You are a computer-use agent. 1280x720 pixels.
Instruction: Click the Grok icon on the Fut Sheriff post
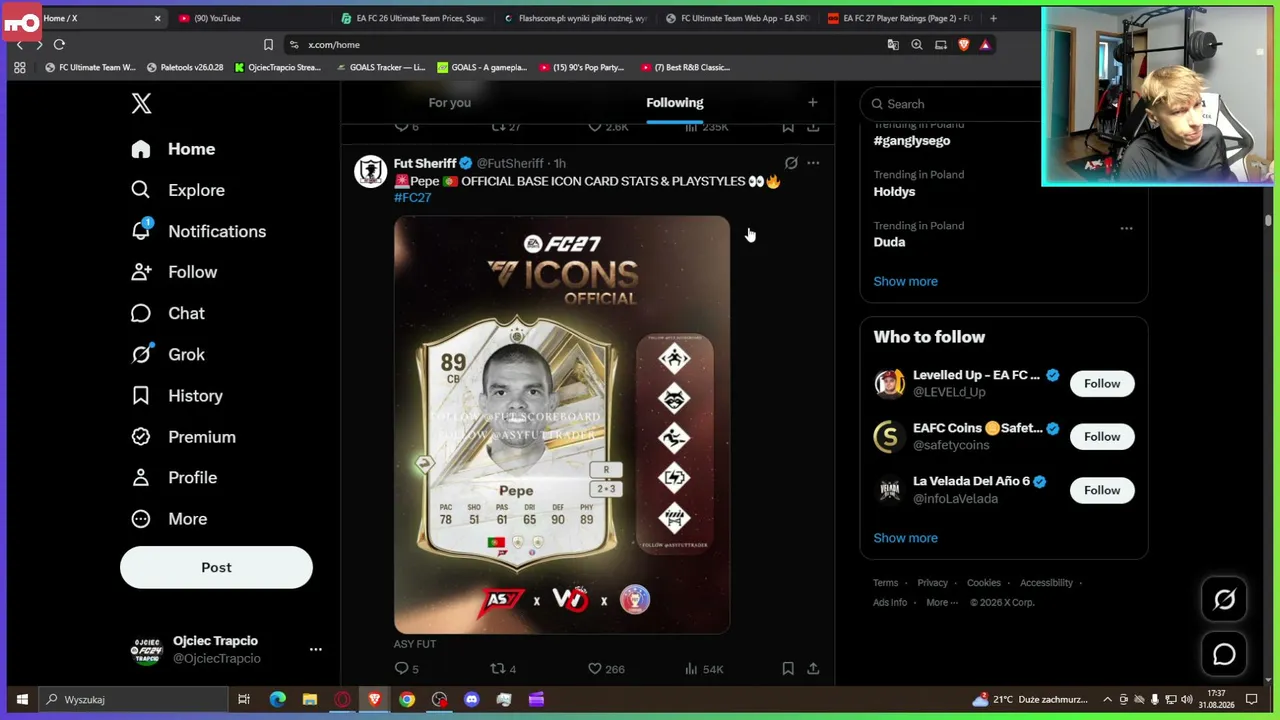(791, 163)
